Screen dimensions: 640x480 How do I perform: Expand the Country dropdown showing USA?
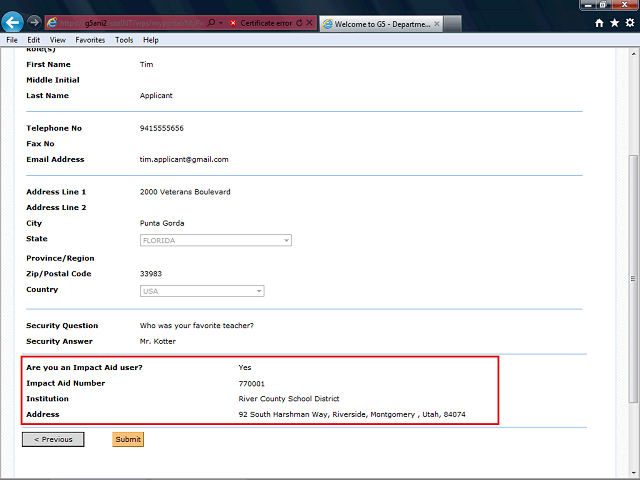pyautogui.click(x=259, y=291)
